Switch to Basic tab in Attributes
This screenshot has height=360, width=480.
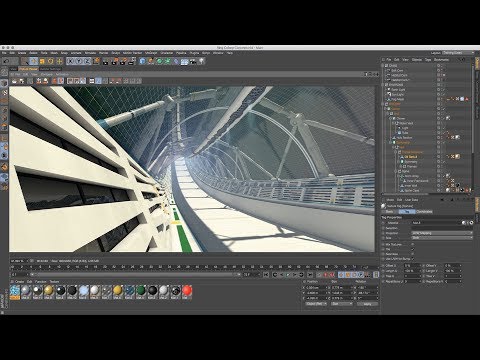click(x=389, y=212)
